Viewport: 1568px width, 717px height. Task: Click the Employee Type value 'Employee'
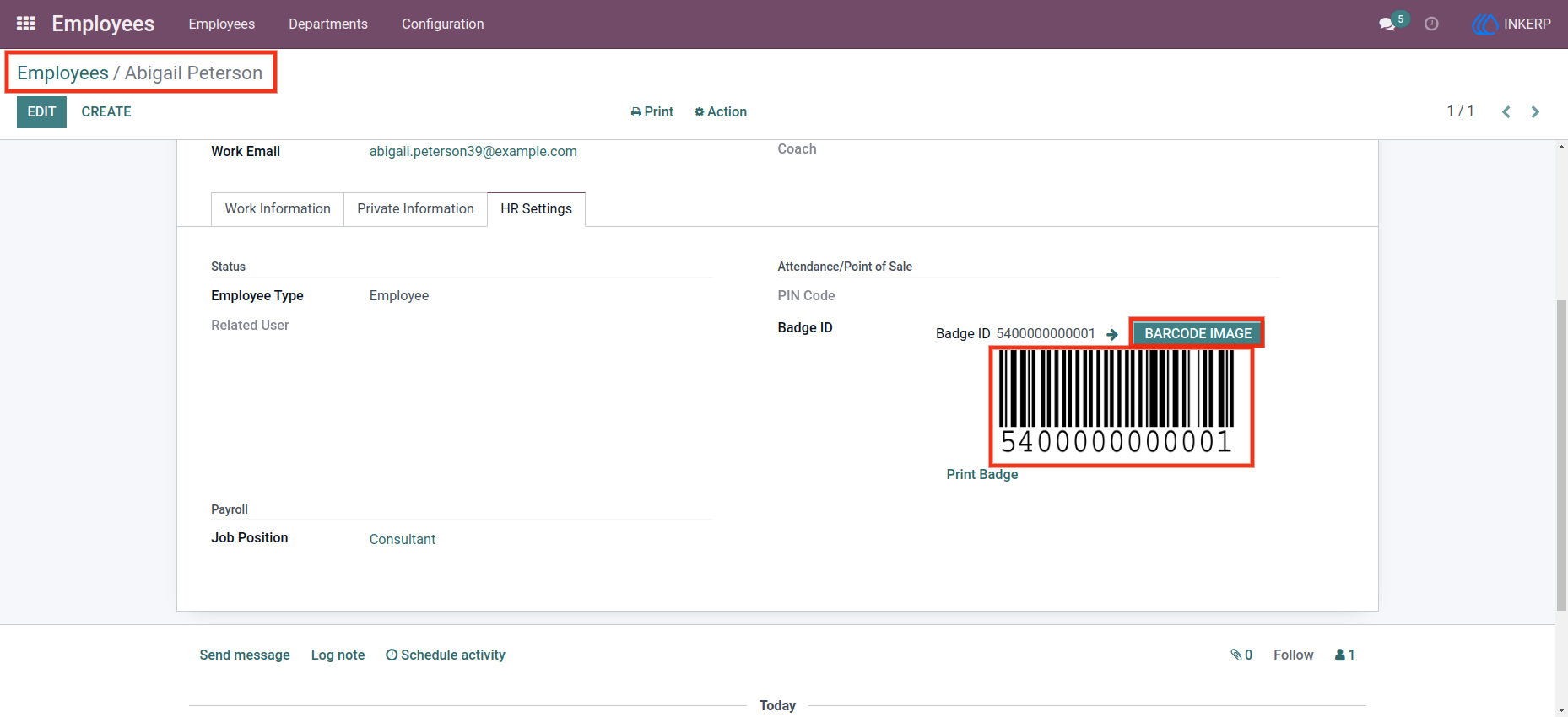[399, 295]
